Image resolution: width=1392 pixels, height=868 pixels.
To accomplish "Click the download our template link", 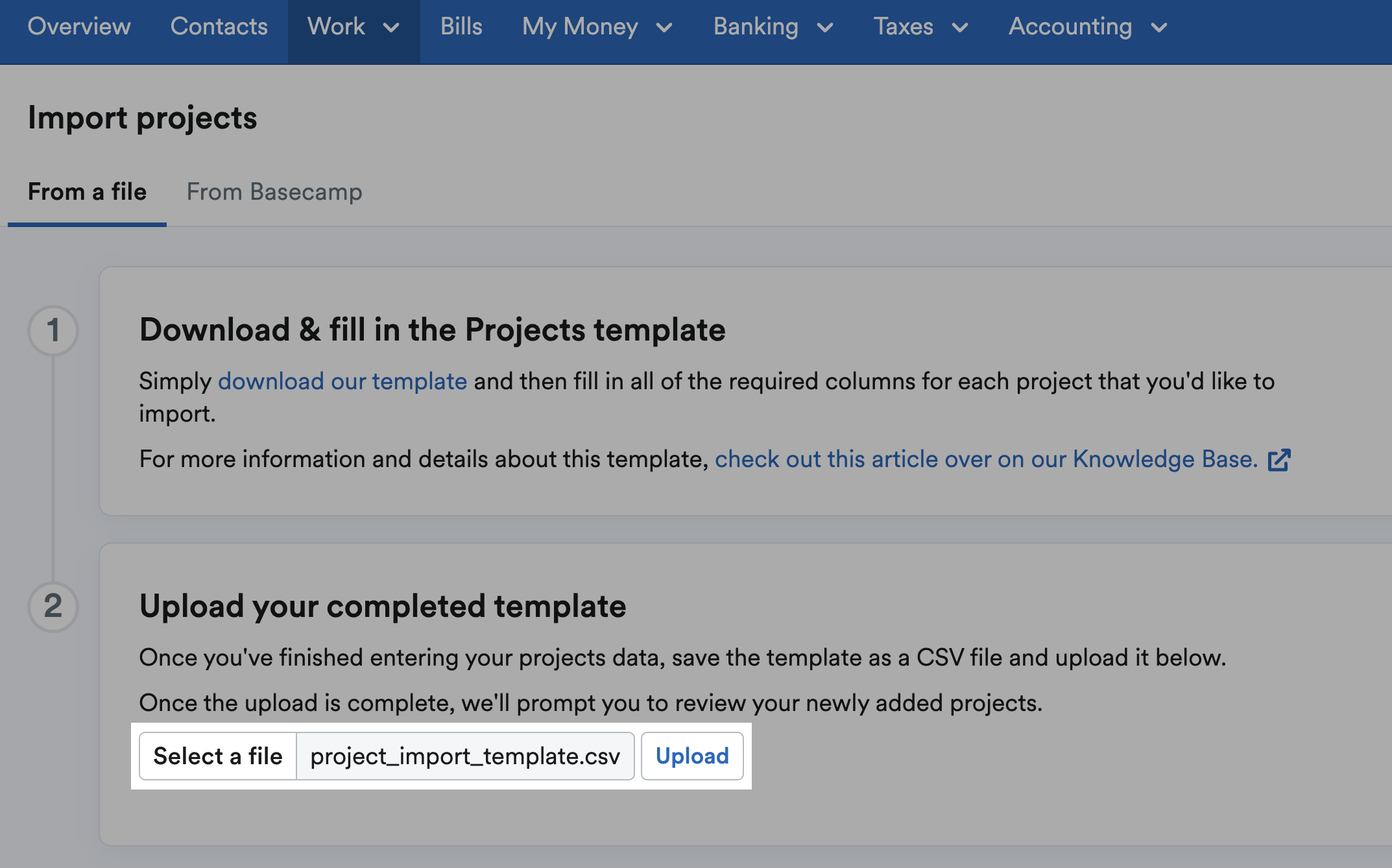I will tap(342, 381).
